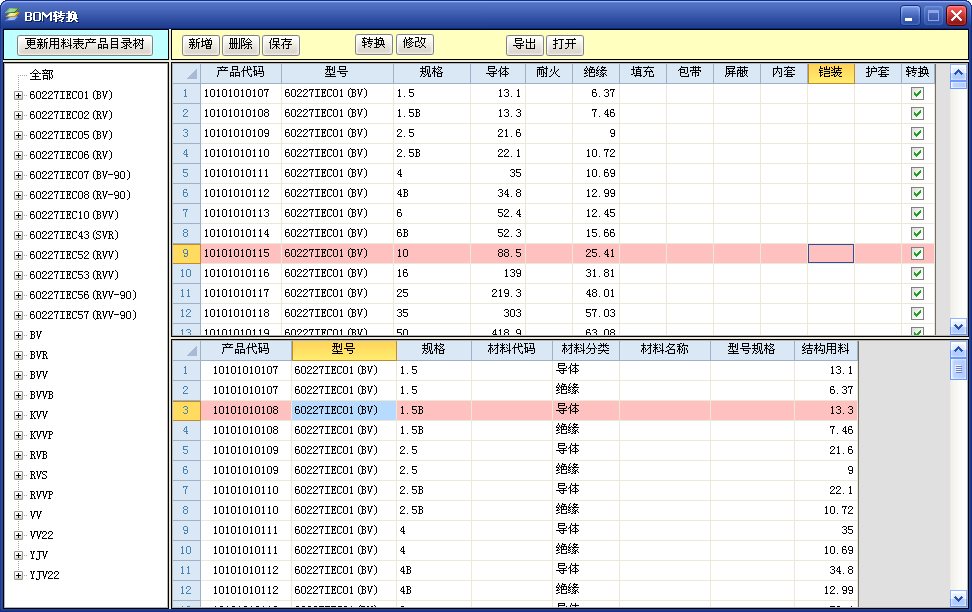Screen dimensions: 972x612
Task: Click the up arrow of top grid scrollbar
Action: pos(958,73)
